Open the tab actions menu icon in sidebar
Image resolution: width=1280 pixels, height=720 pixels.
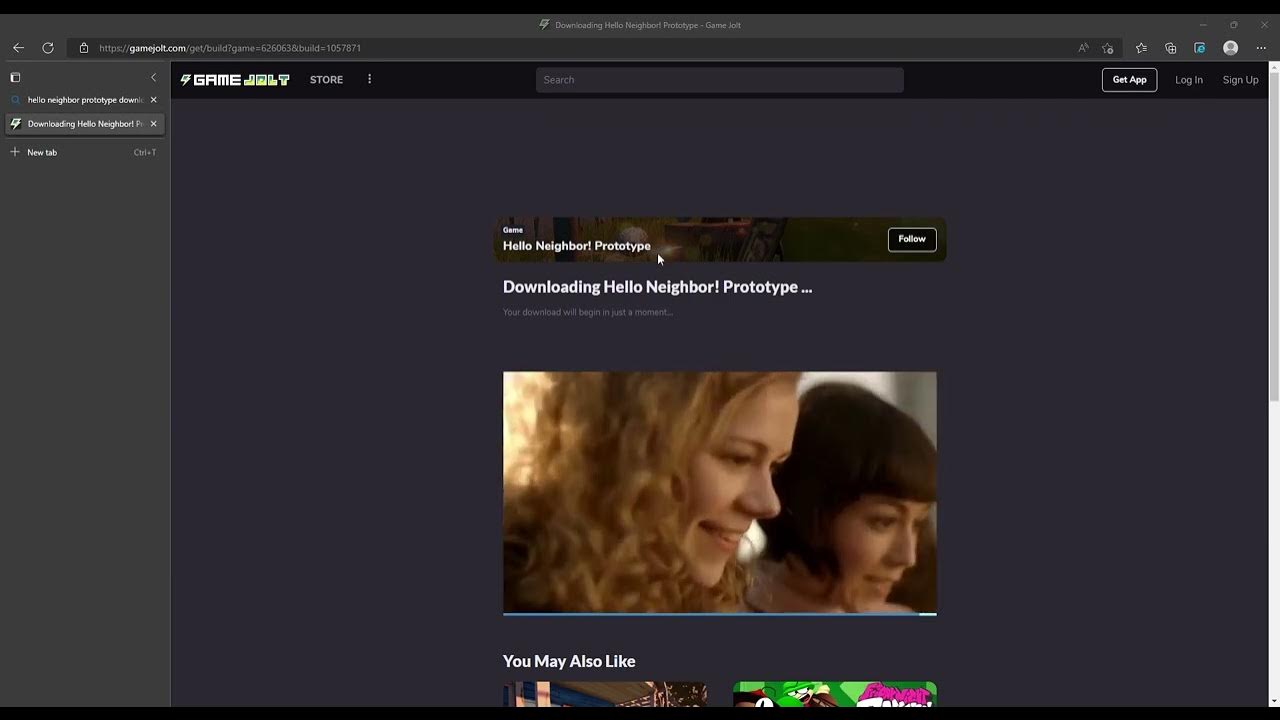tap(15, 77)
